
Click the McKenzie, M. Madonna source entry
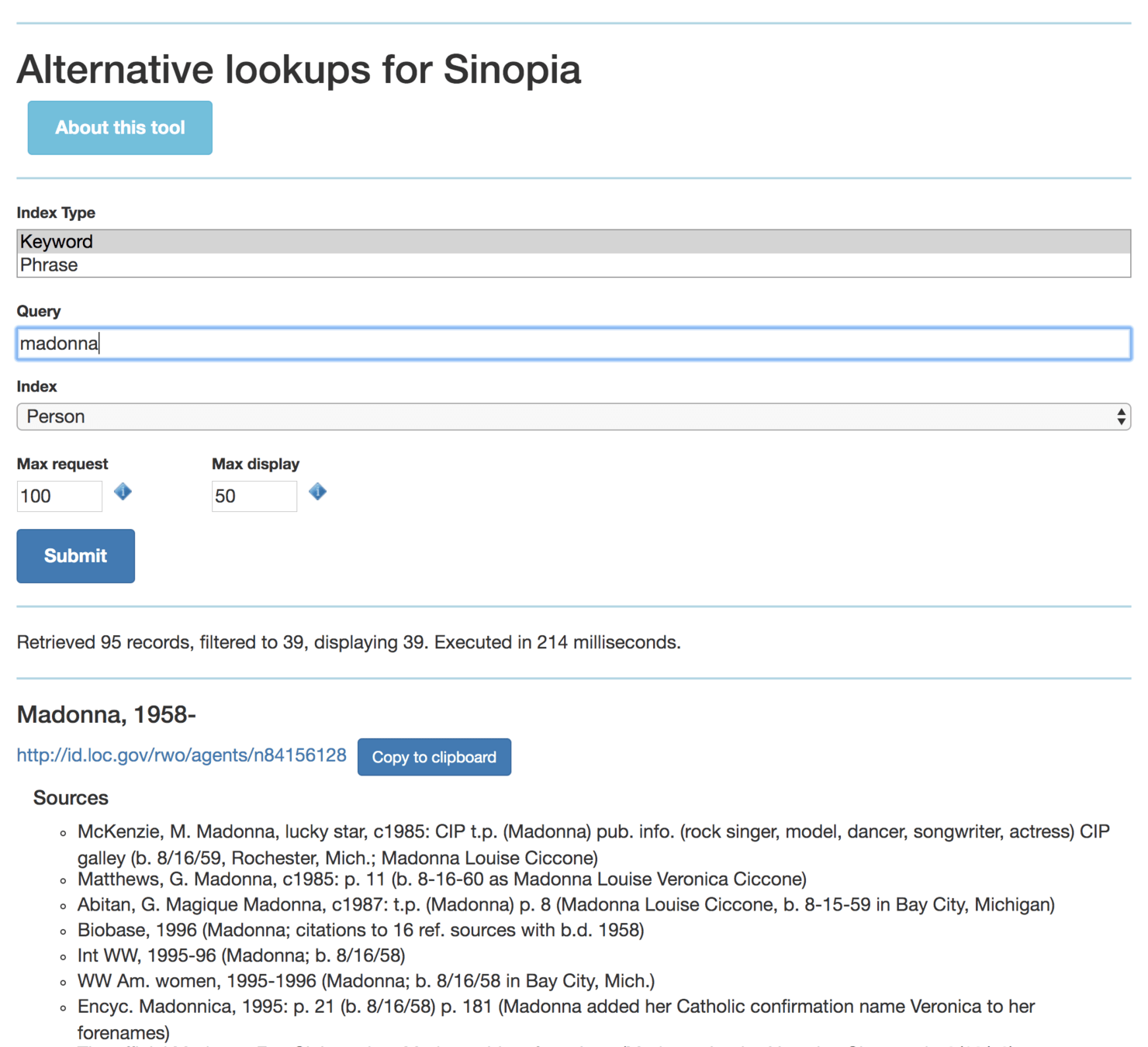593,845
